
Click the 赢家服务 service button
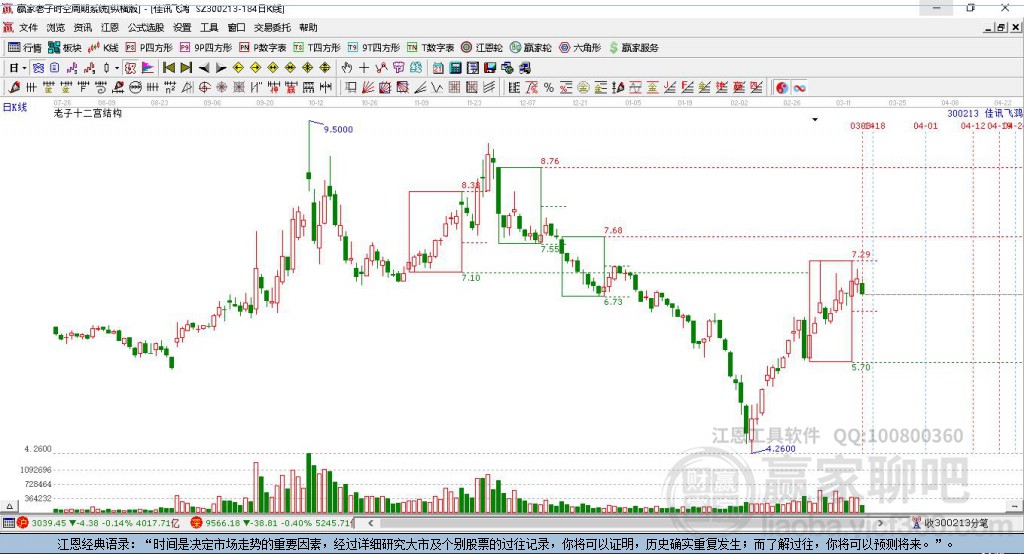[x=633, y=48]
